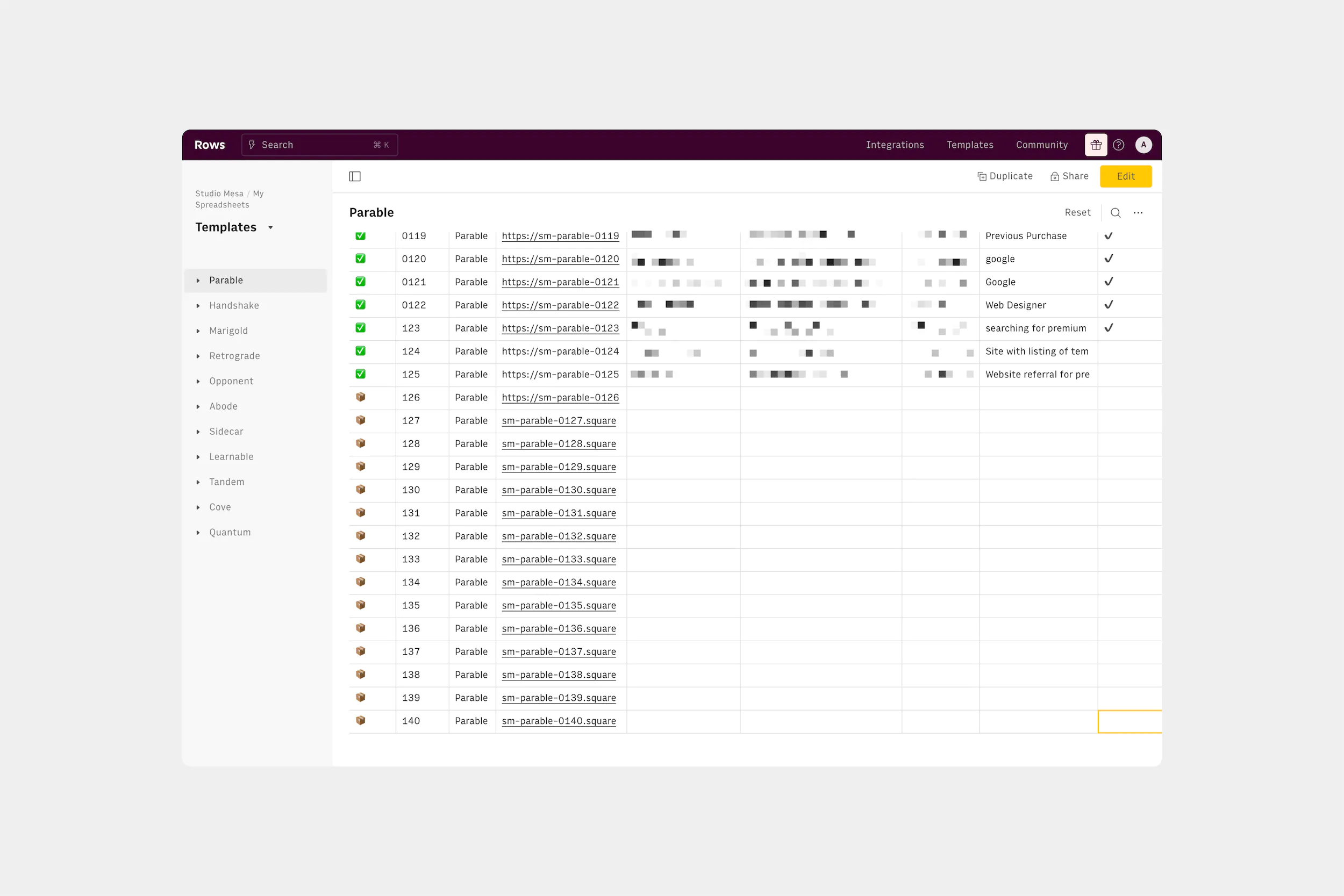Toggle green checkbox in row 0122
1344x896 pixels.
click(x=361, y=305)
